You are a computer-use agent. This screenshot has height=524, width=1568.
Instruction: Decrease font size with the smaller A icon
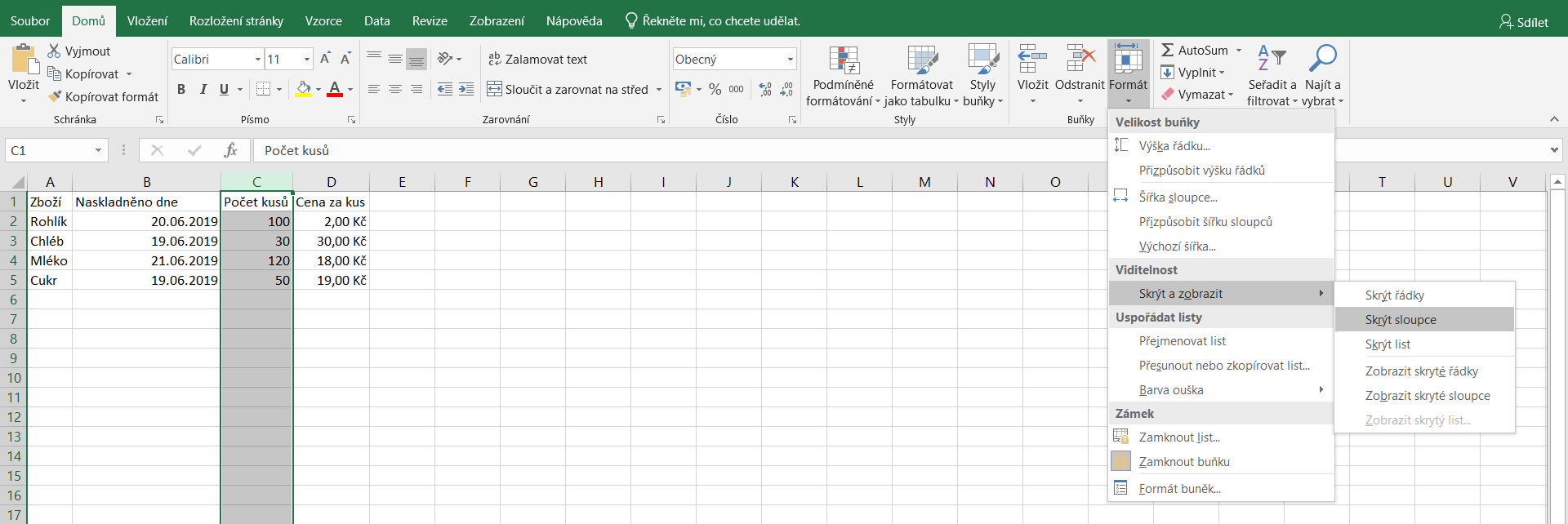click(x=345, y=59)
